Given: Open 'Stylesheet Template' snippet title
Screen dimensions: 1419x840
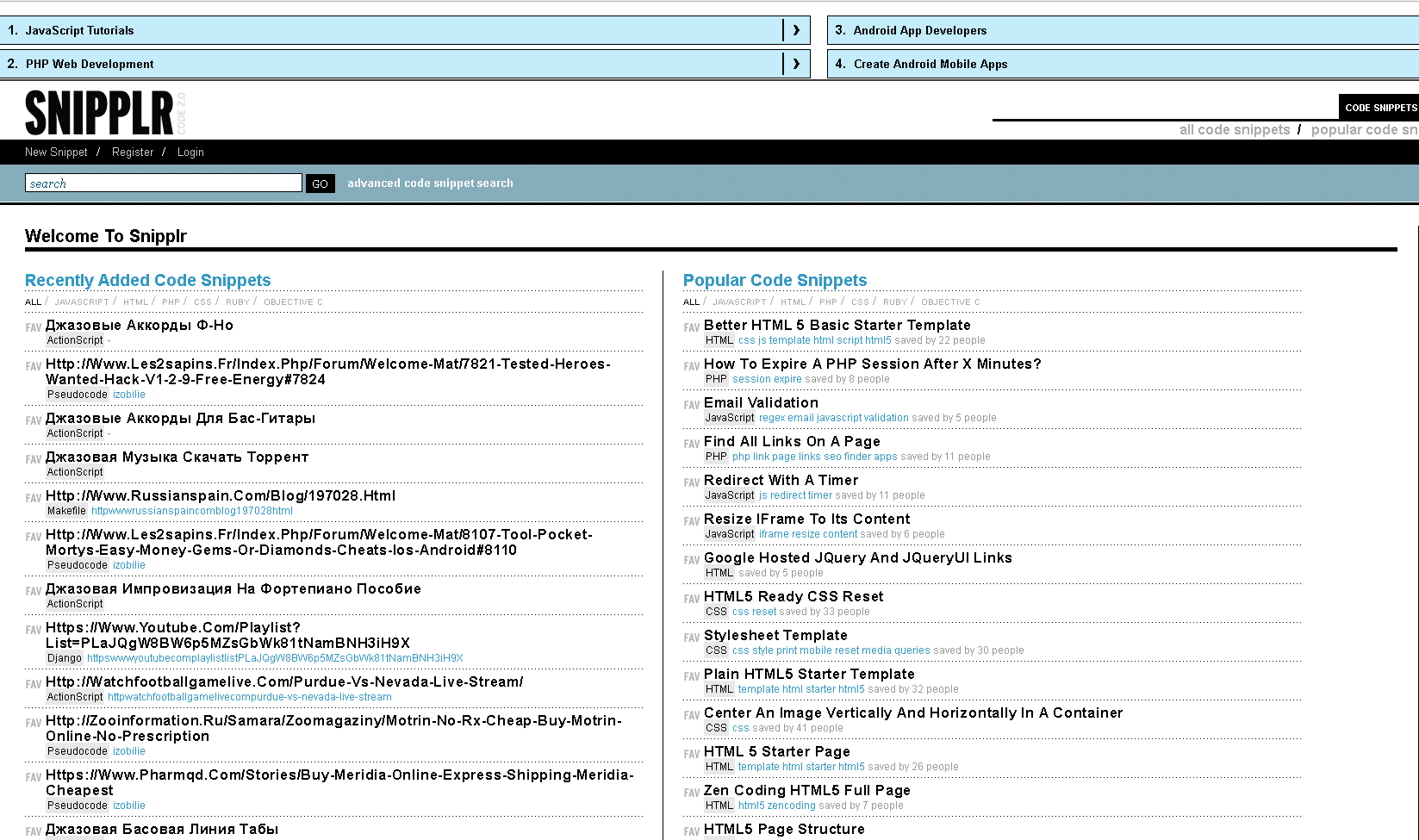Looking at the screenshot, I should [775, 635].
